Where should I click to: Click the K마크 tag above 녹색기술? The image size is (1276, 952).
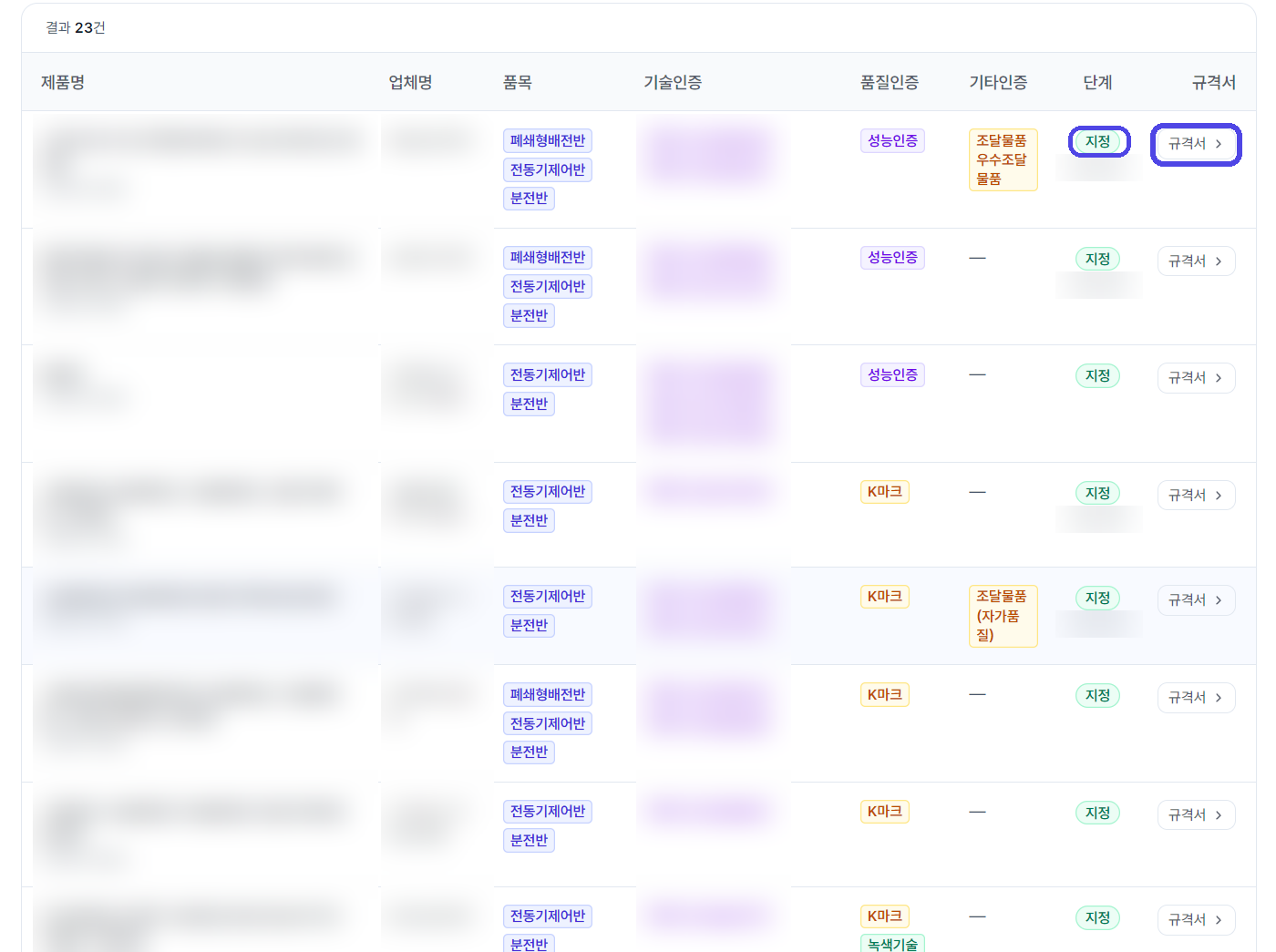884,916
